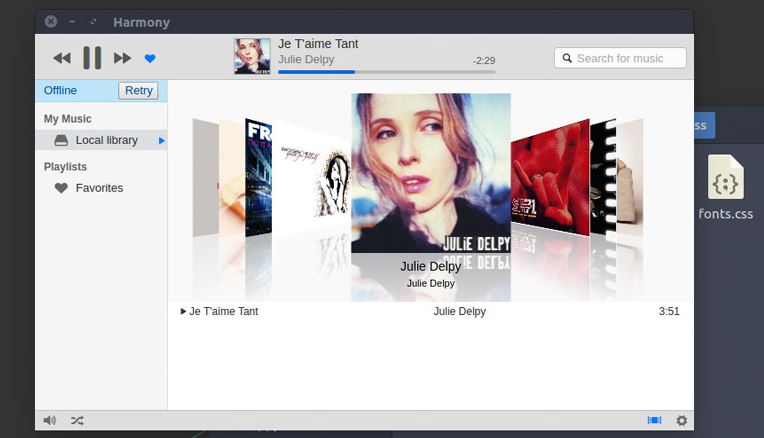Screen dimensions: 764x438
Task: Click Julie Delpy artist in track row
Action: (459, 311)
